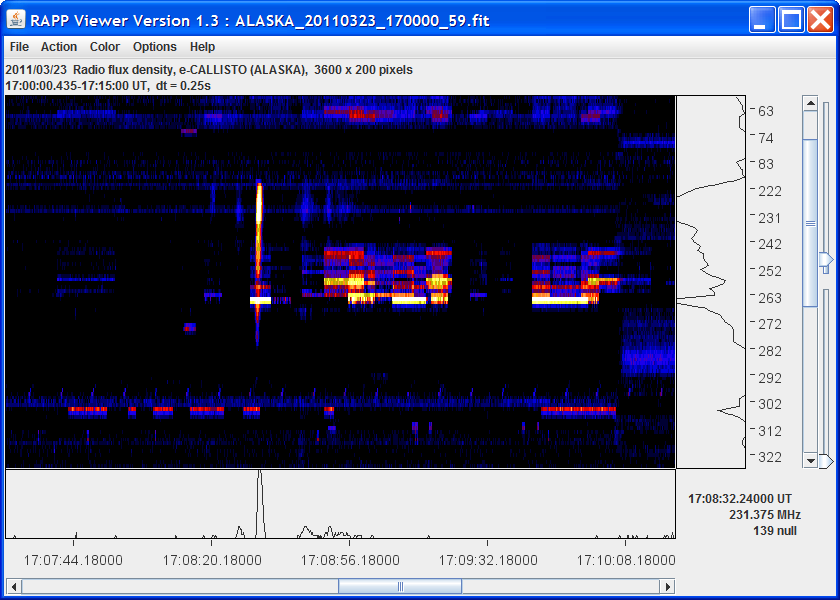Click the upper intensity slider knob
The image size is (840, 600).
826,260
